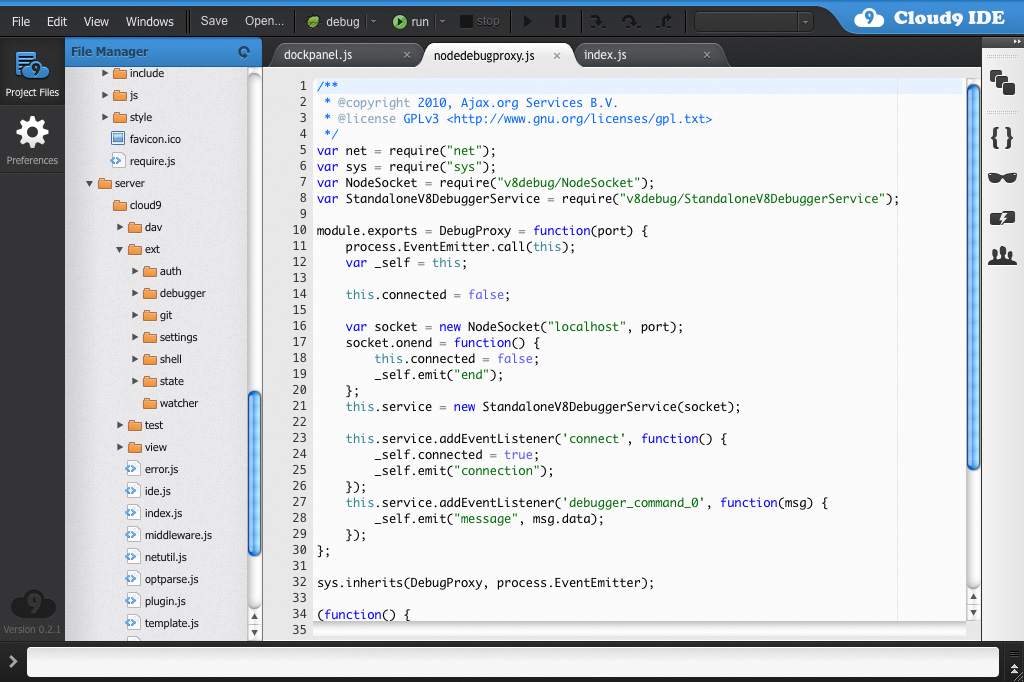
Task: Open the run button dropdown arrow
Action: (442, 21)
